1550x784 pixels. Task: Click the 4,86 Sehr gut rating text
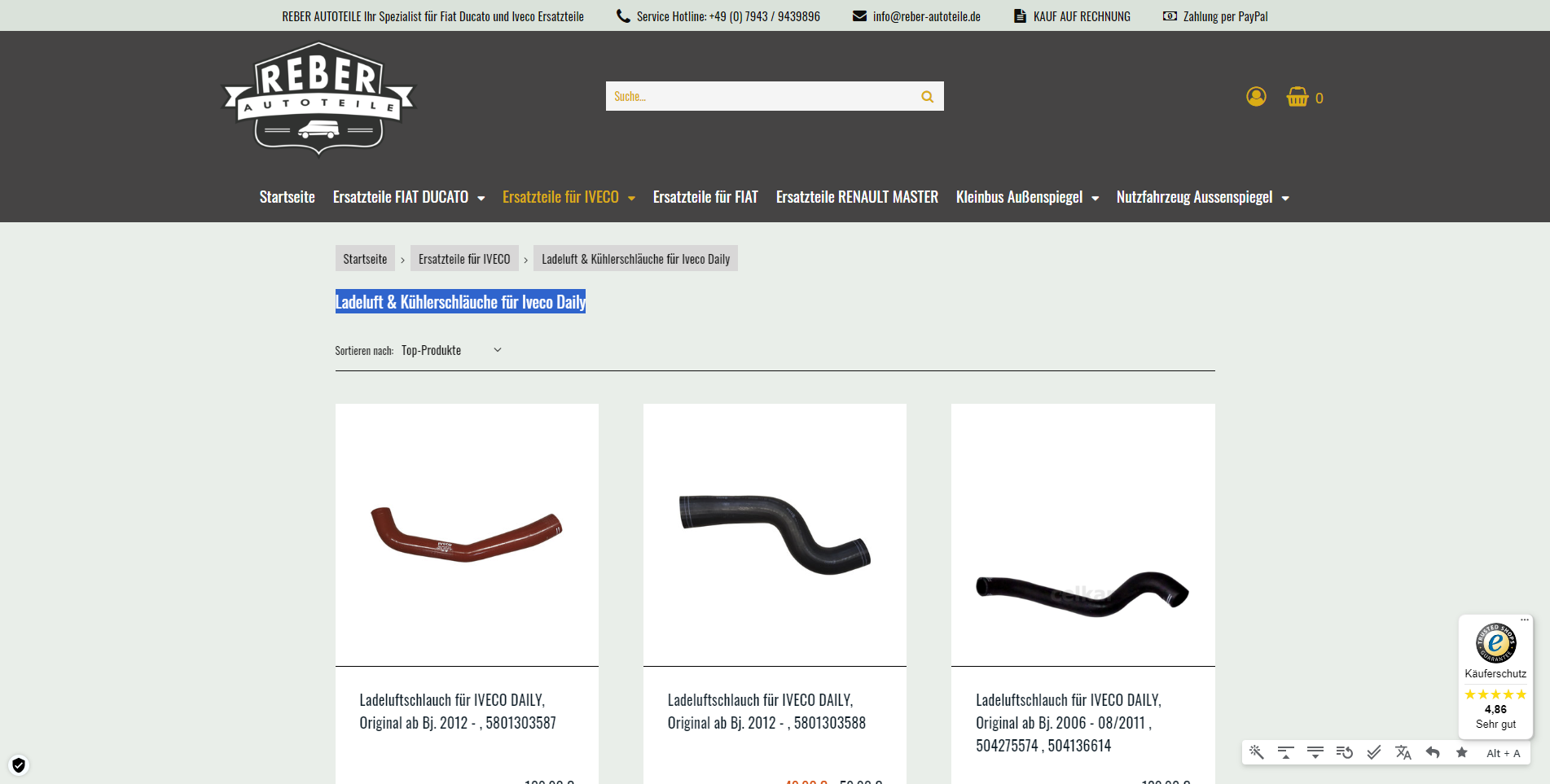(x=1495, y=716)
